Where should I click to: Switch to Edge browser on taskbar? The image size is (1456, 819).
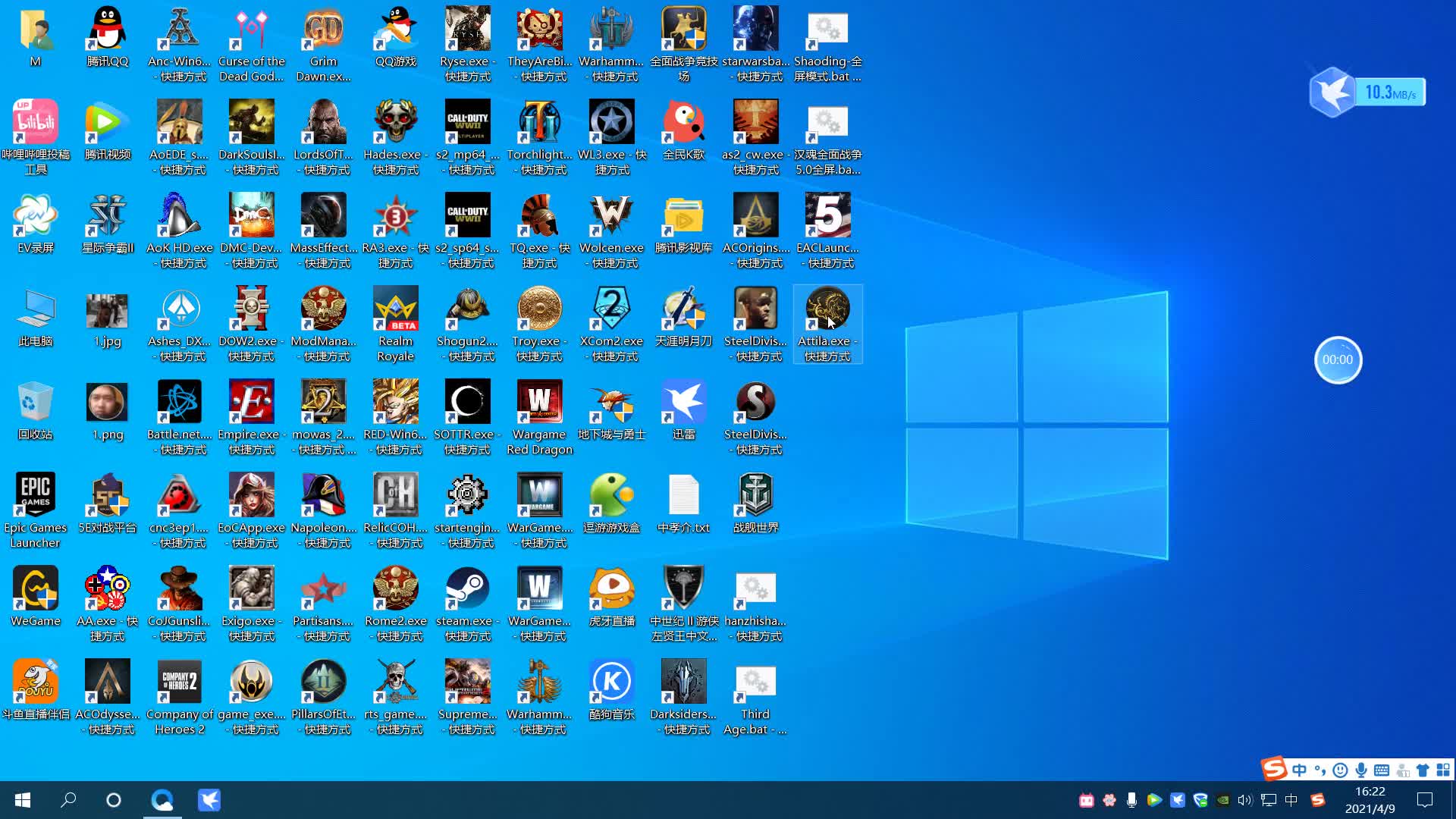tap(162, 800)
